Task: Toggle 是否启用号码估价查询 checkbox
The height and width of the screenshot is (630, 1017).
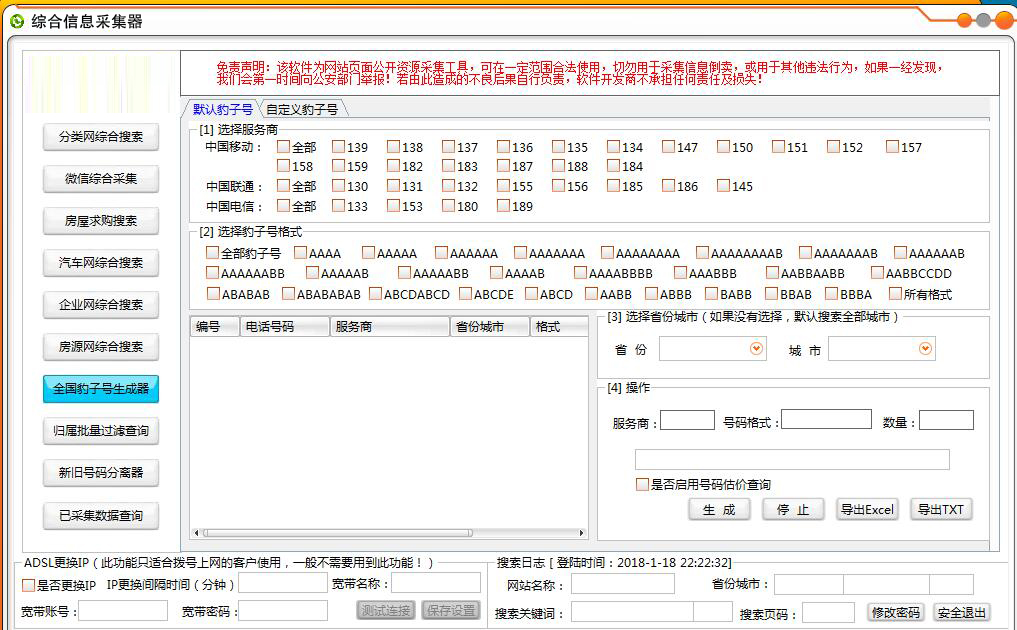Action: [x=642, y=484]
